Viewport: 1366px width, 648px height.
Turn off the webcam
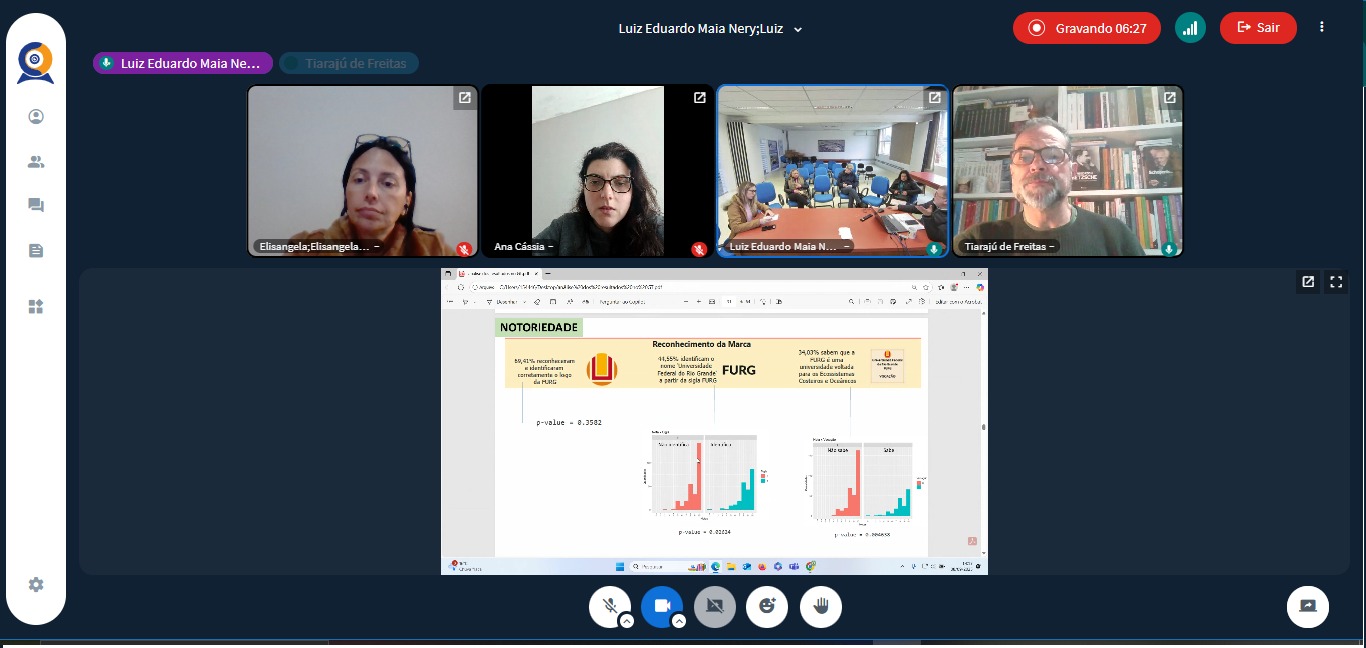coord(661,606)
